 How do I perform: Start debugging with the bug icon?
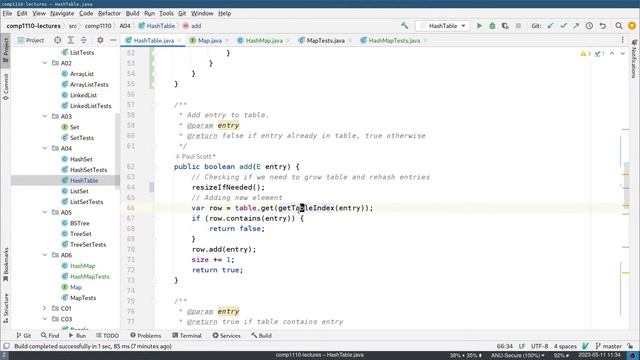tap(492, 26)
